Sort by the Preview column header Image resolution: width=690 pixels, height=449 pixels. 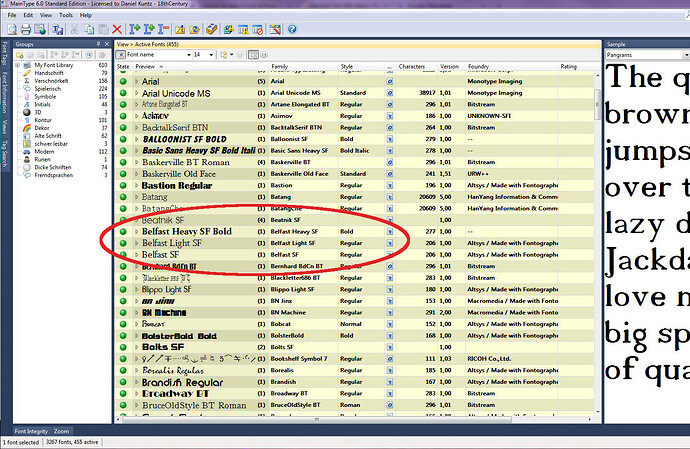point(145,66)
